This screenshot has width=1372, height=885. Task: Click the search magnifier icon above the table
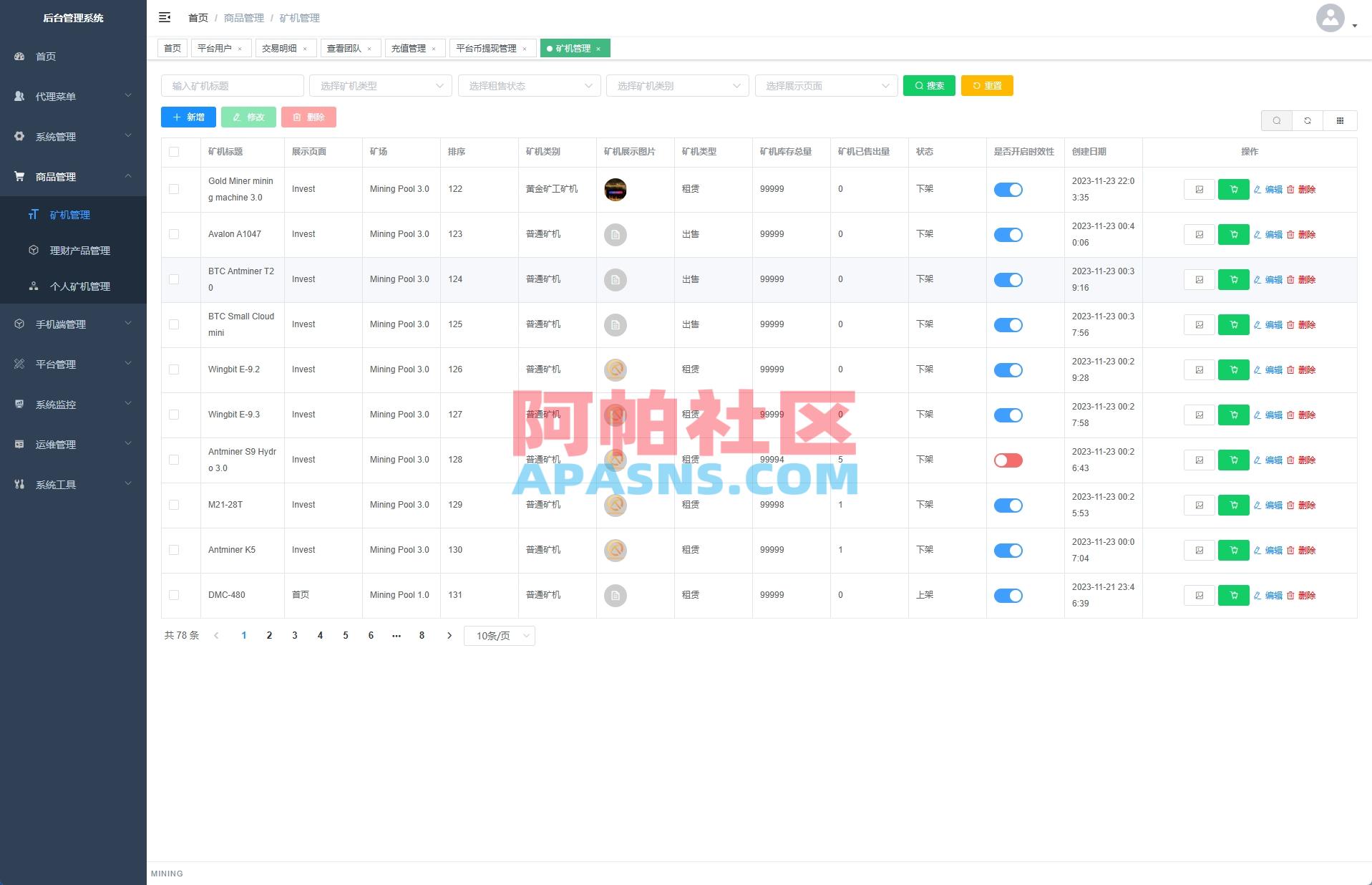click(x=1277, y=120)
